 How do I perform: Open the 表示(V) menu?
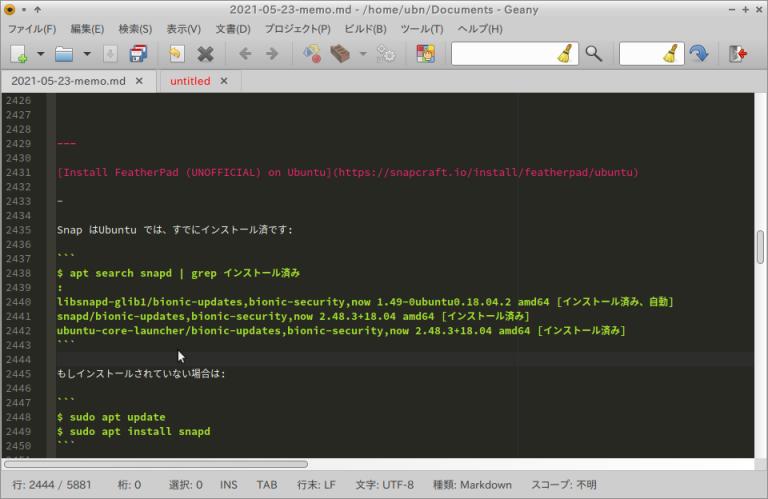pos(184,29)
